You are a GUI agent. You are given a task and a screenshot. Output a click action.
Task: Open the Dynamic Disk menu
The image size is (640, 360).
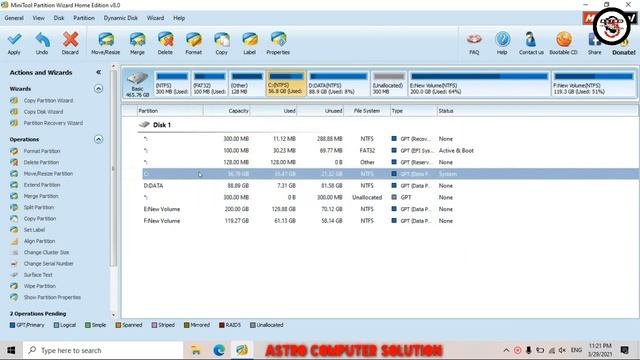tap(120, 18)
